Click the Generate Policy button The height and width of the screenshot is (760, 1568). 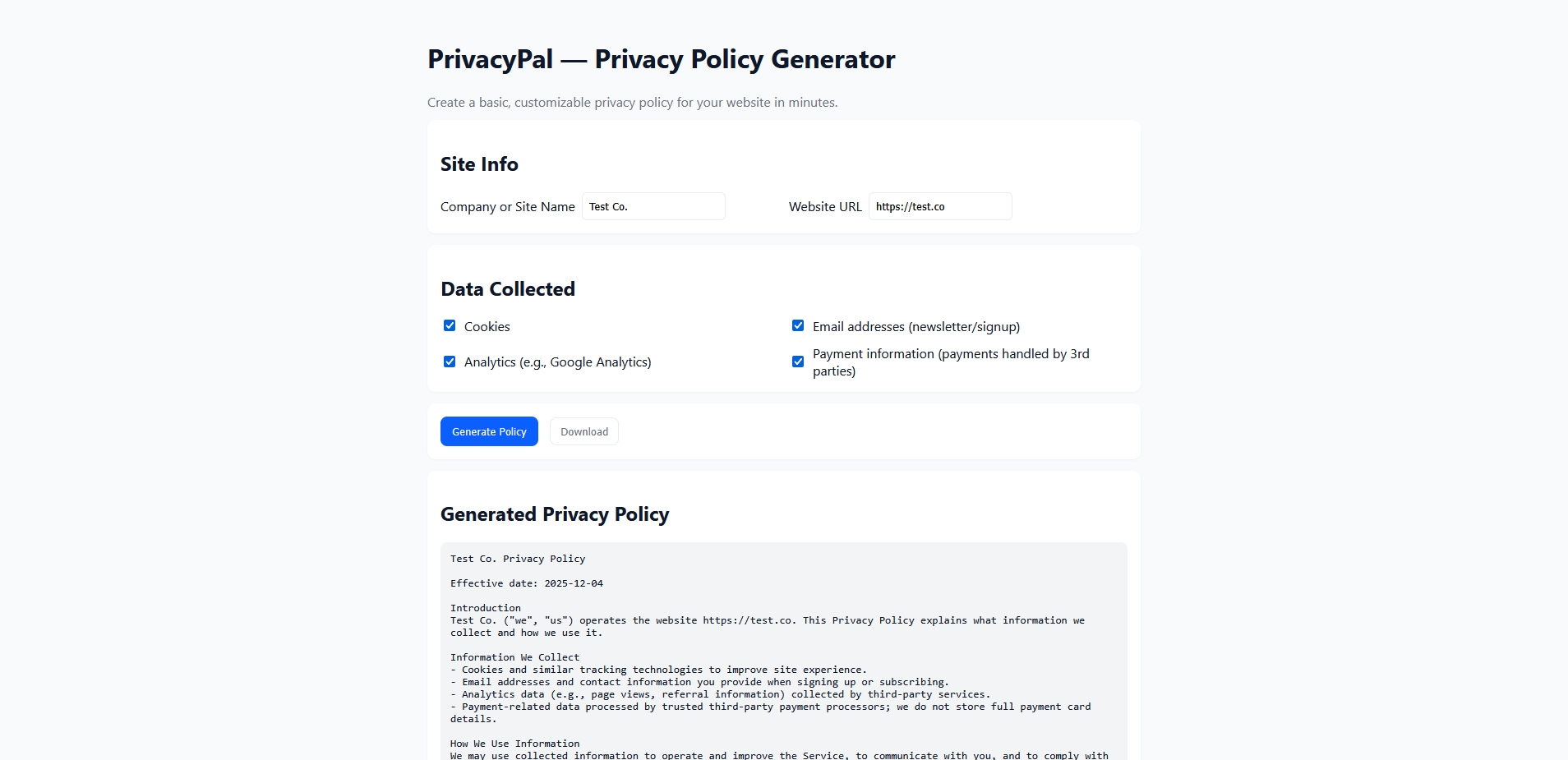tap(489, 431)
